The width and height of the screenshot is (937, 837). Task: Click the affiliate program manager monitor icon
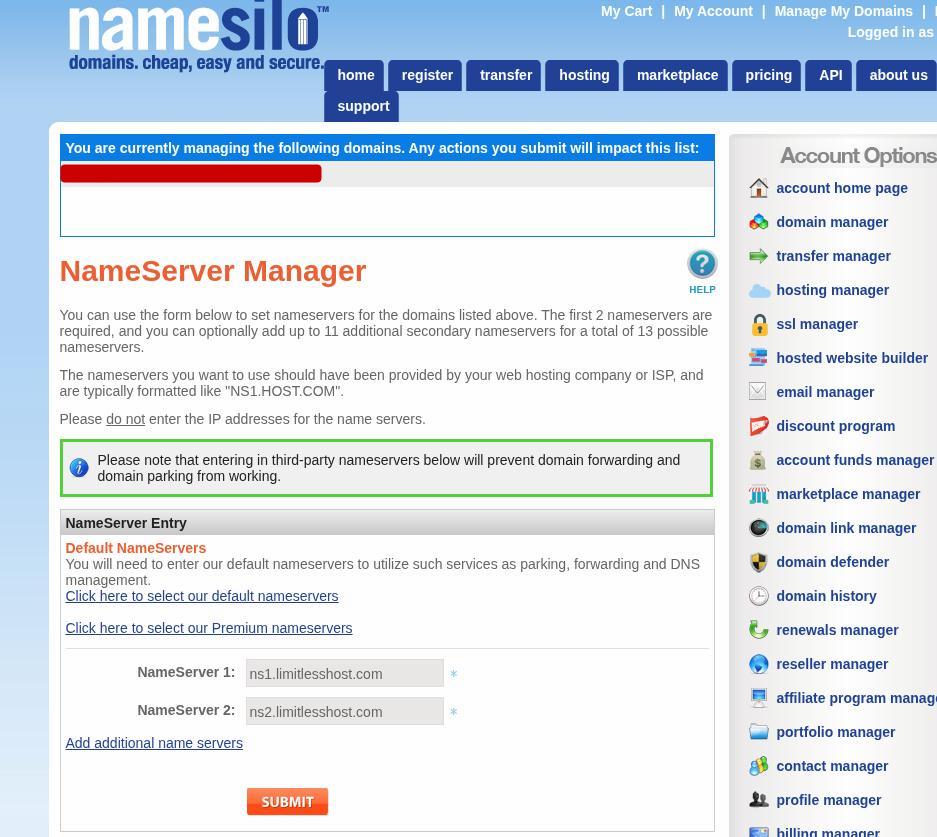(x=758, y=698)
